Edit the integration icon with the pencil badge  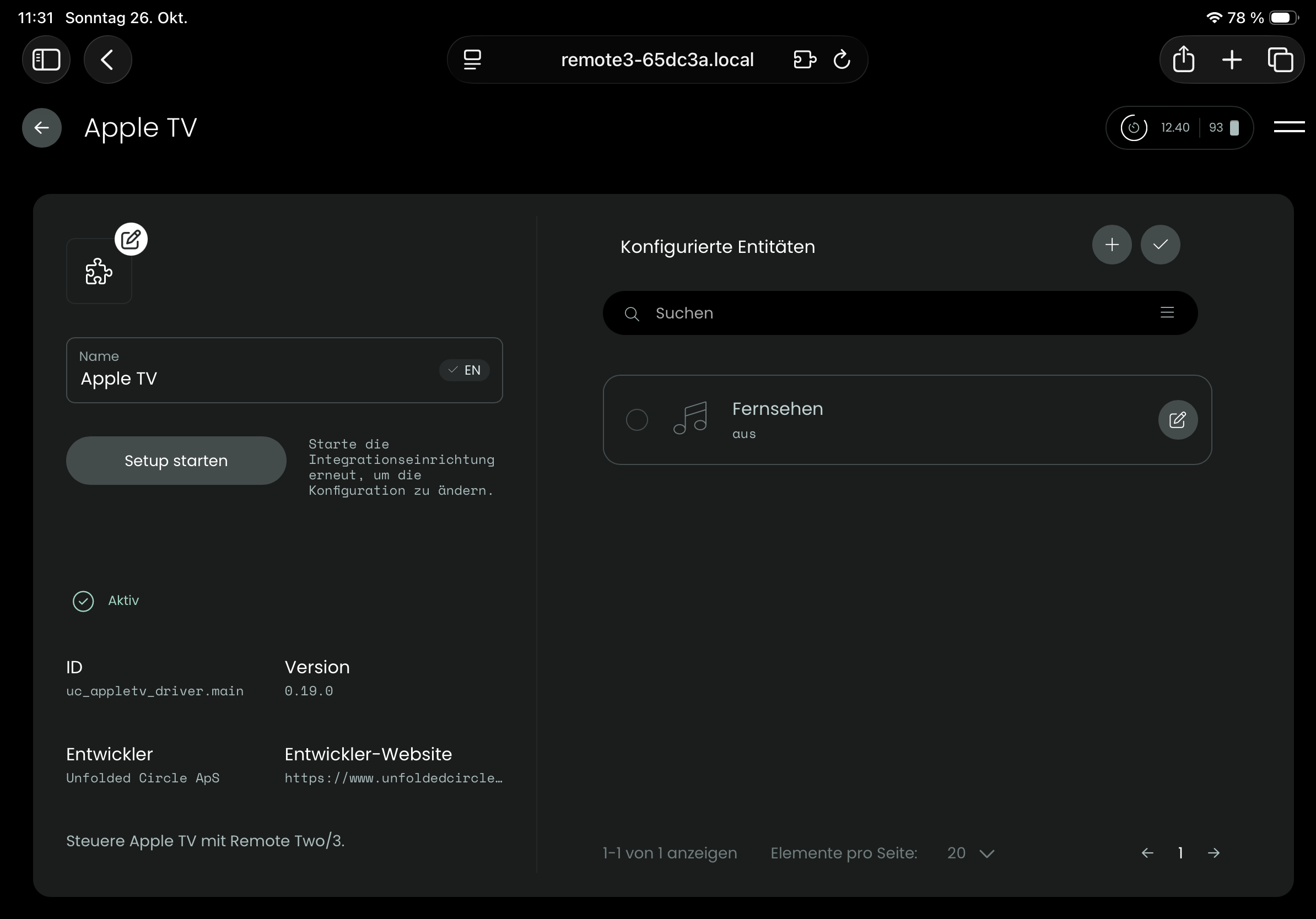point(131,240)
